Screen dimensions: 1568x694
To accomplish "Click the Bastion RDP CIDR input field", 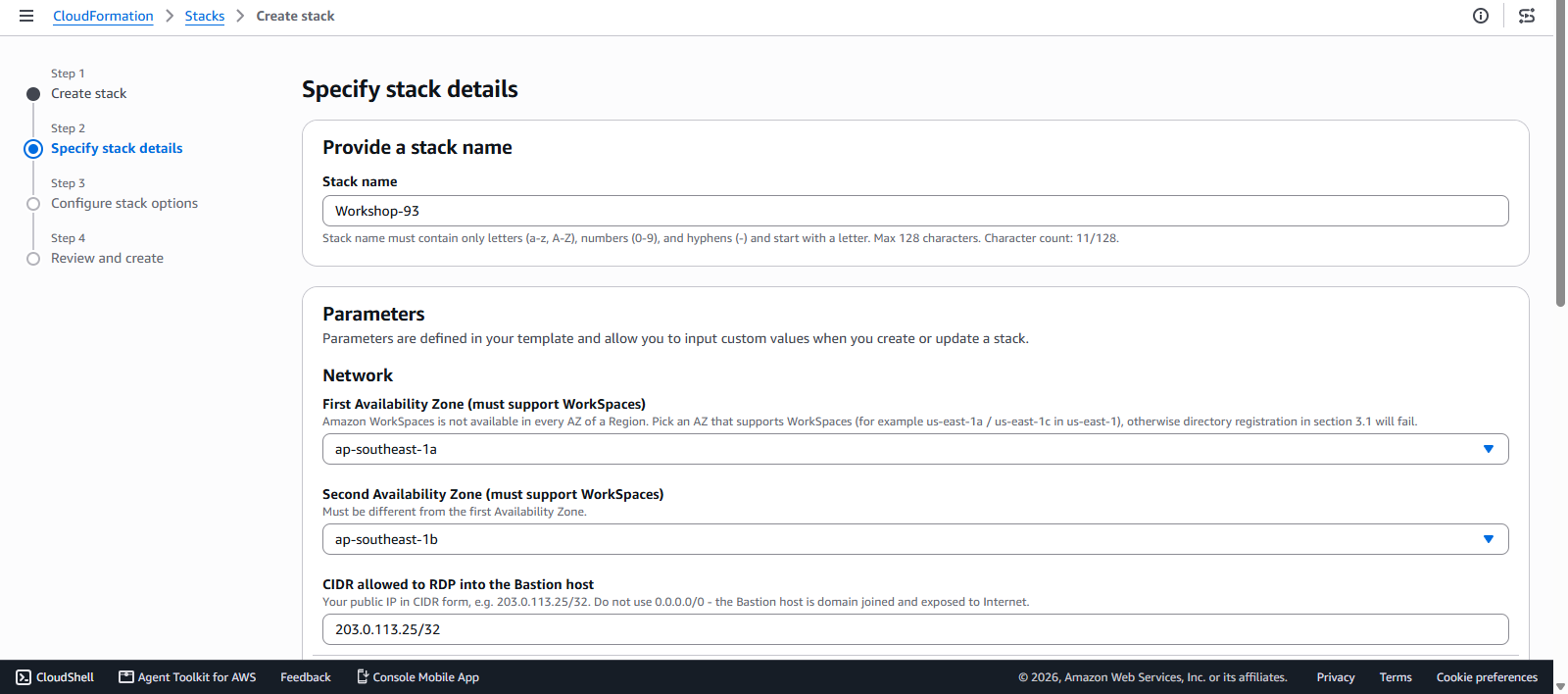I will pos(915,629).
